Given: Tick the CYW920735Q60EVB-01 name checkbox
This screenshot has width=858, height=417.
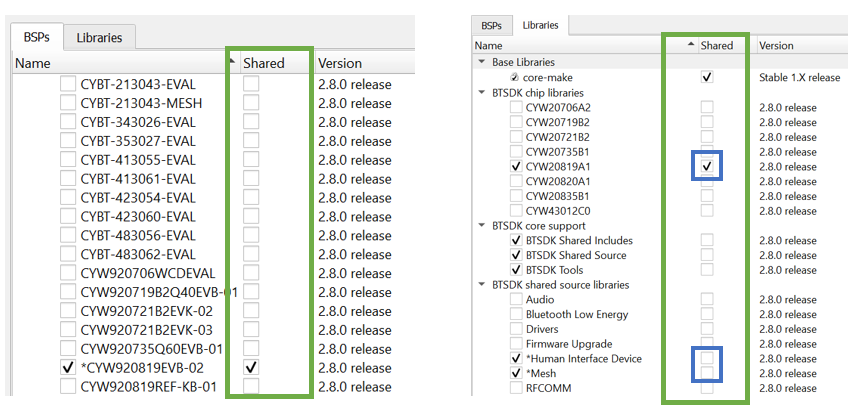Looking at the screenshot, I should click(68, 349).
